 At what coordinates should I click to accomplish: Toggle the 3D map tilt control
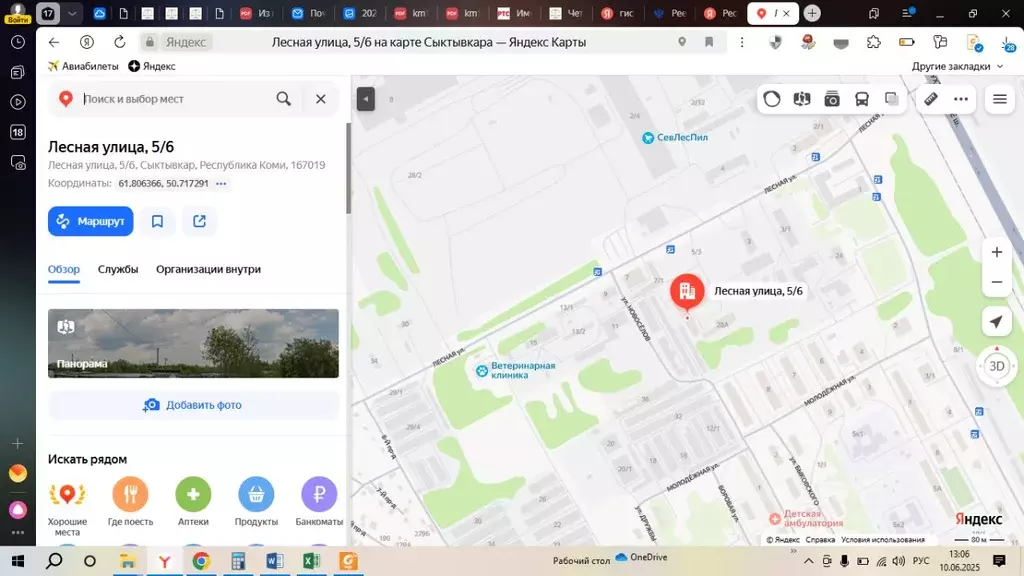997,366
